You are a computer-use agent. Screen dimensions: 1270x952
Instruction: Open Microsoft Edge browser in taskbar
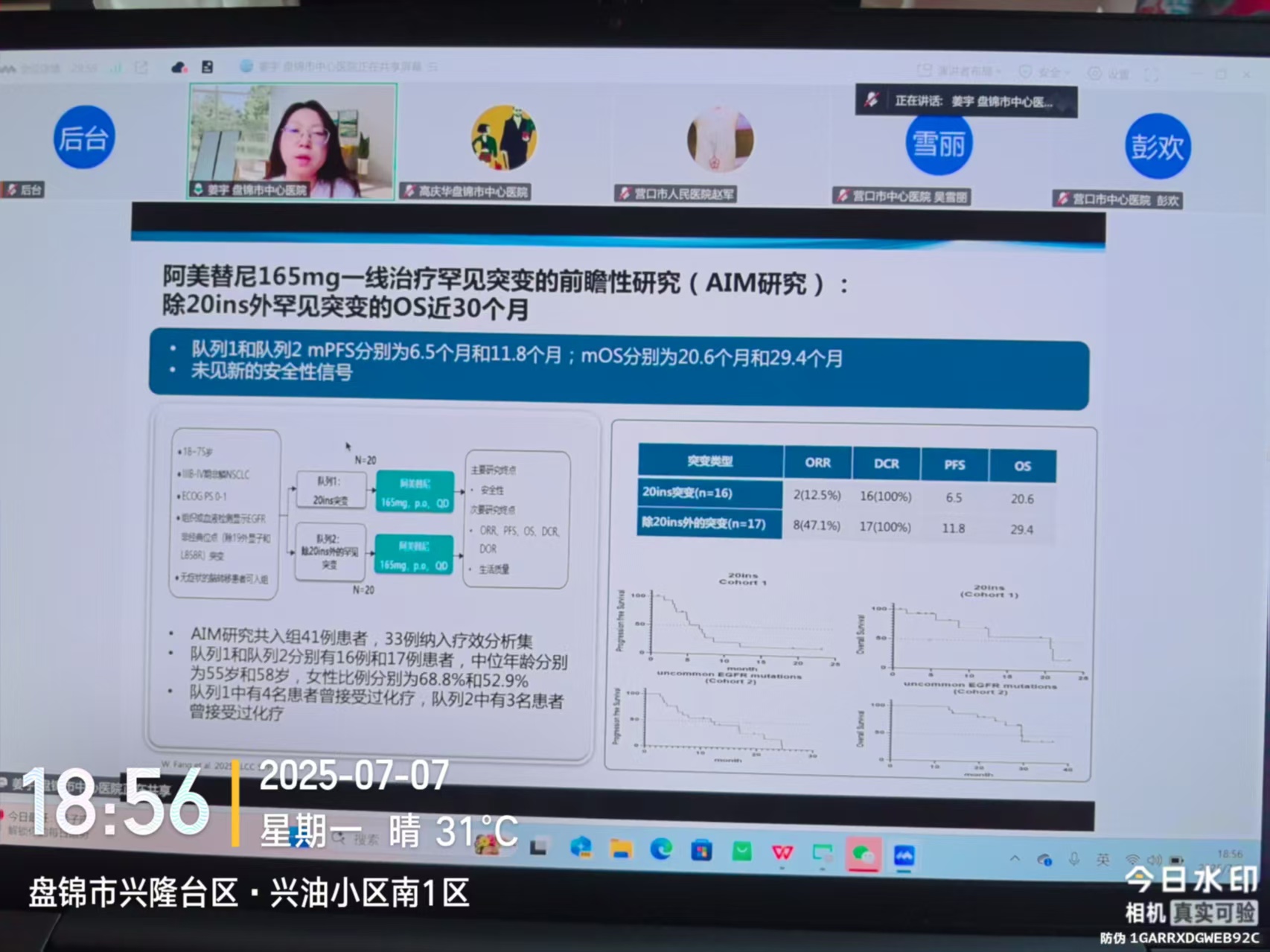tap(660, 849)
